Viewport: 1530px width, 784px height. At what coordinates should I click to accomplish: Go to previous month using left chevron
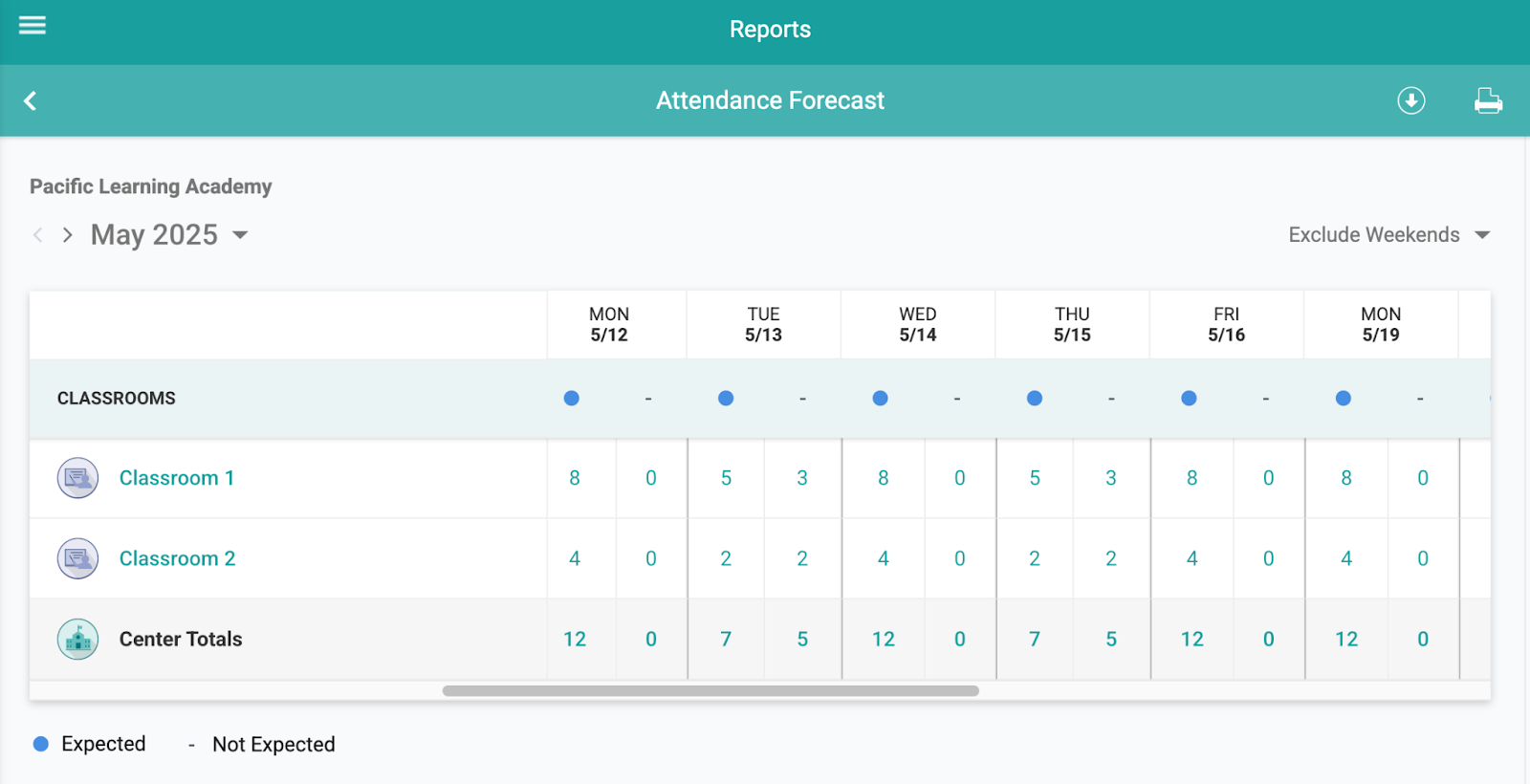38,235
